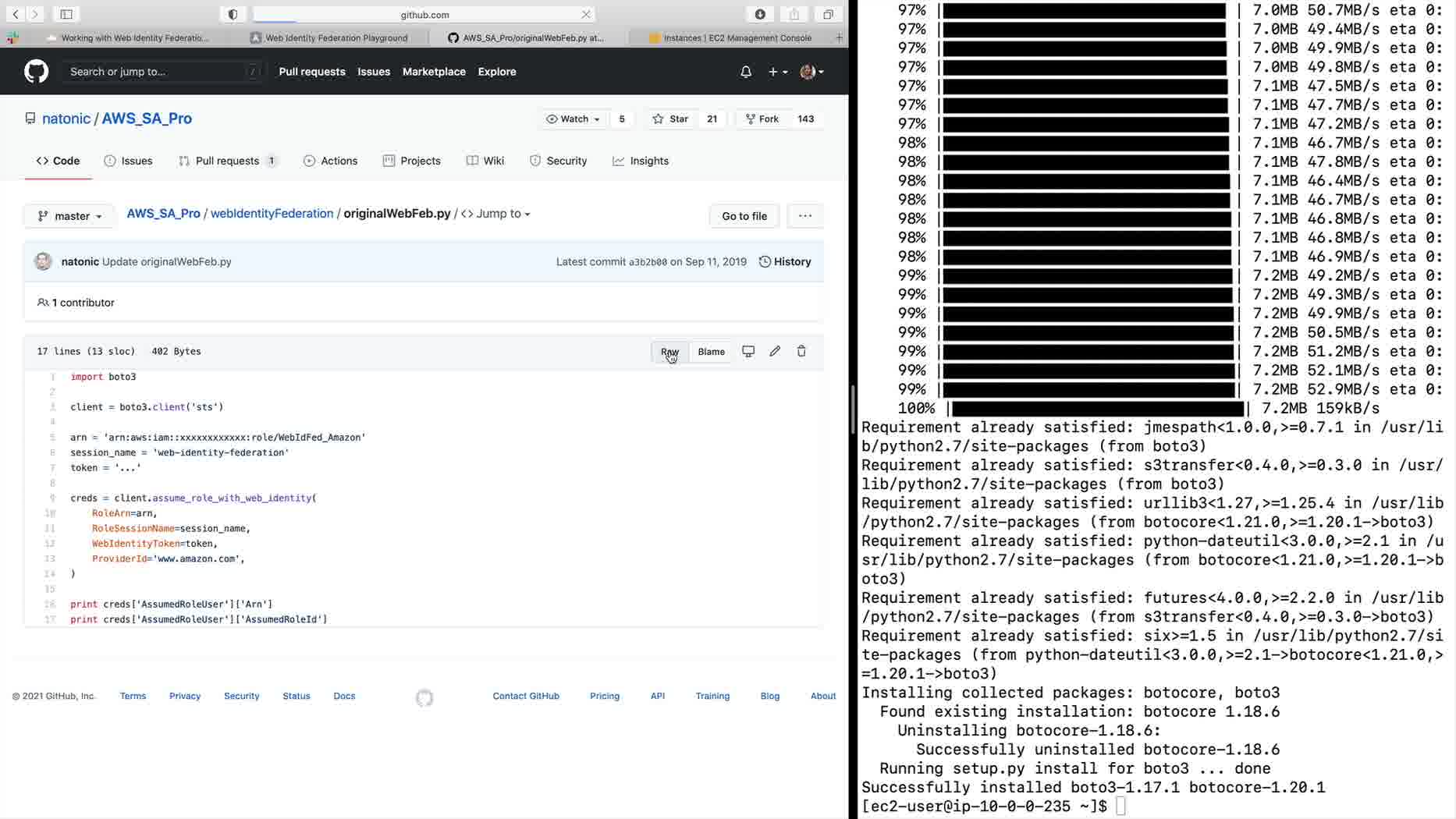Star the AWS_SA_Pro repository
Image resolution: width=1456 pixels, height=819 pixels.
tap(671, 119)
